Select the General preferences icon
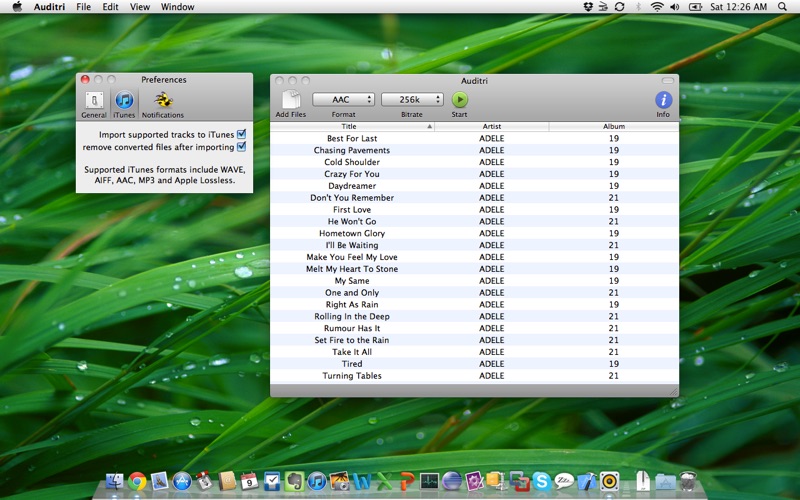800x500 pixels. click(94, 100)
